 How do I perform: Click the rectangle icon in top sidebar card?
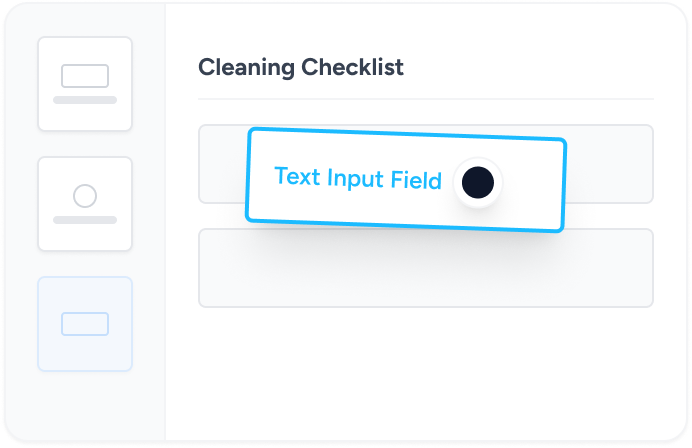tap(85, 76)
